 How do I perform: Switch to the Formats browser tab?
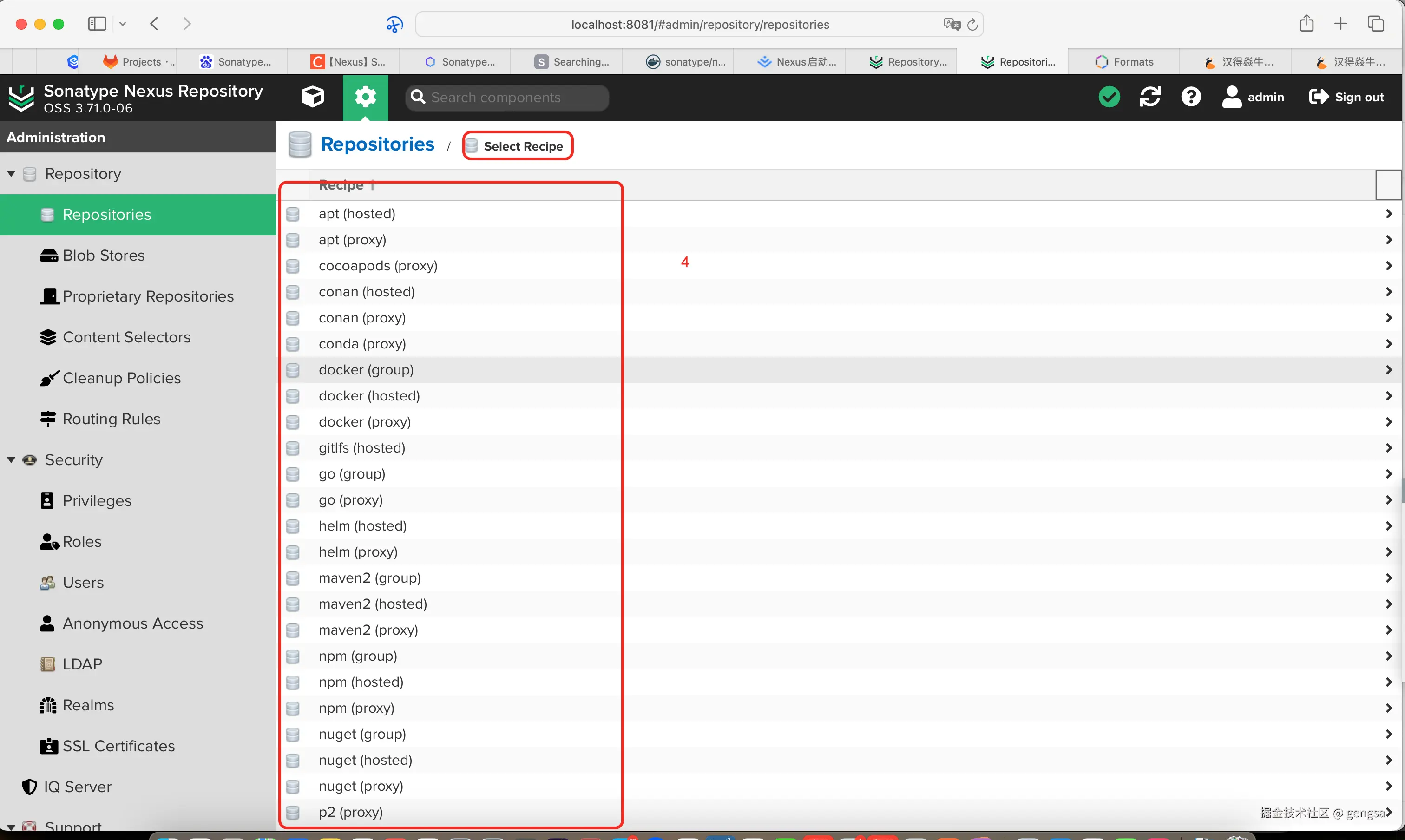(1124, 62)
